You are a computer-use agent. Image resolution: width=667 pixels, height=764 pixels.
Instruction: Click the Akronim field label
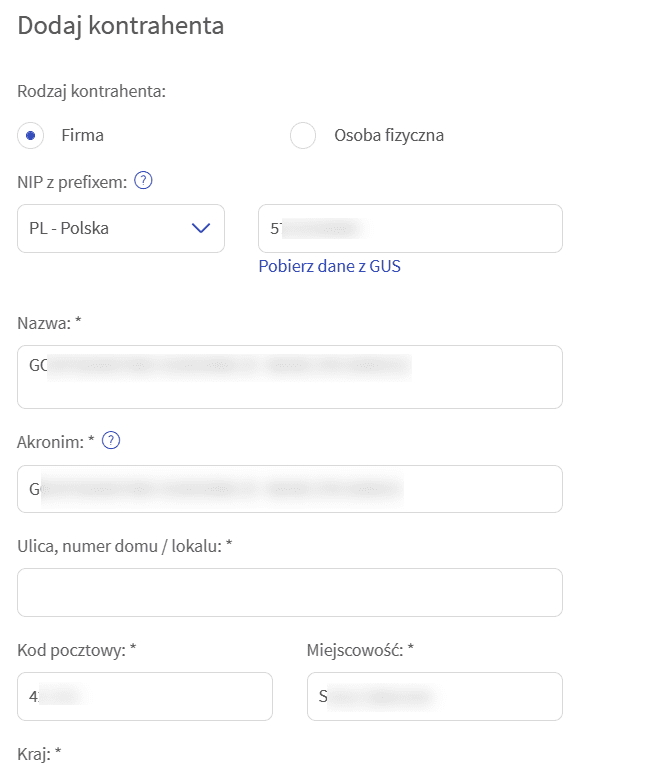click(56, 442)
